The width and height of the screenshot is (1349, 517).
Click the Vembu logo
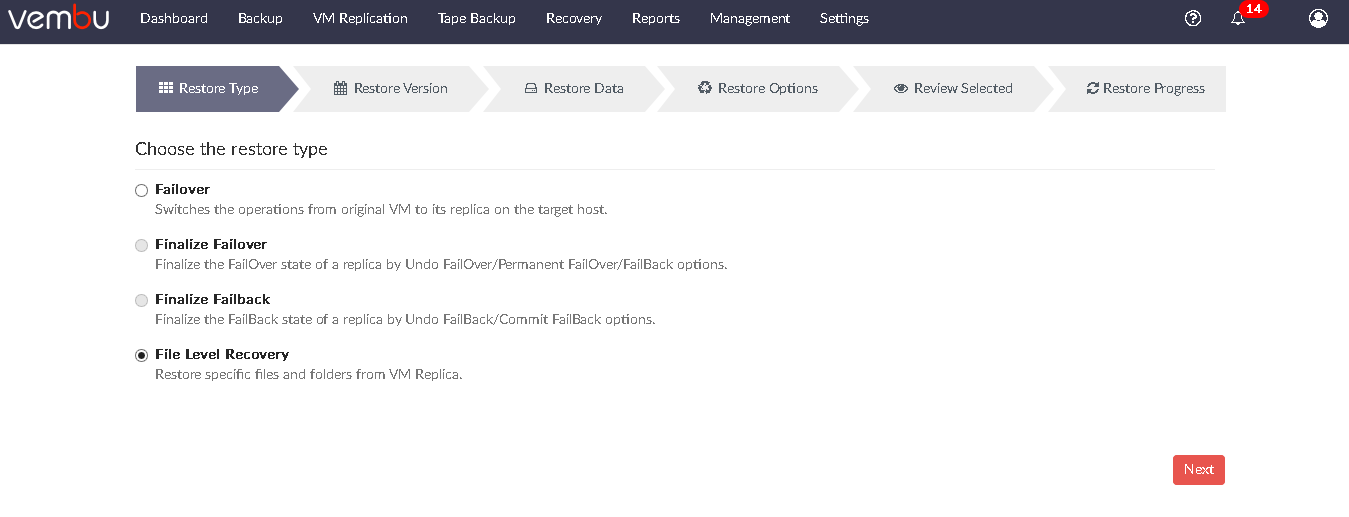point(58,18)
